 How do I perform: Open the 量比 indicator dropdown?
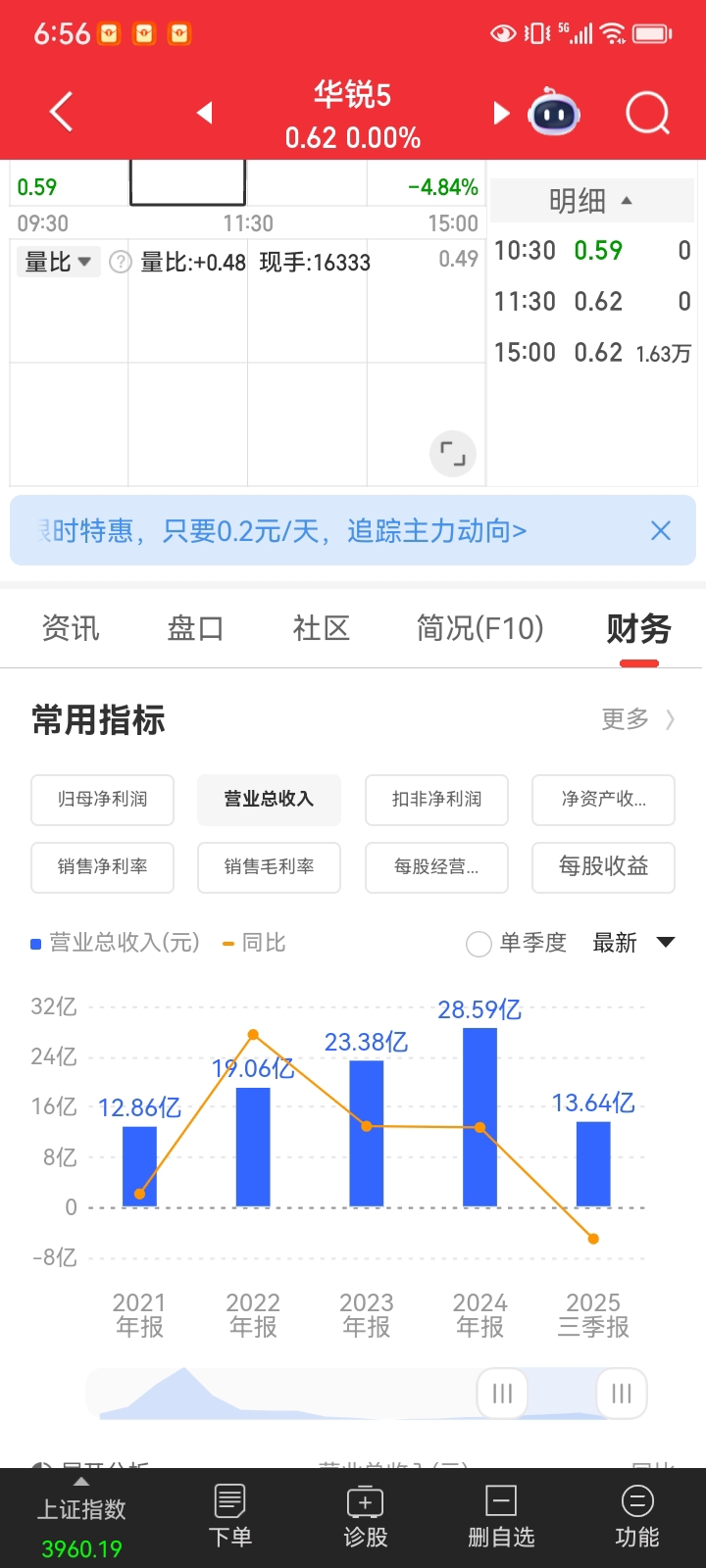[x=58, y=262]
